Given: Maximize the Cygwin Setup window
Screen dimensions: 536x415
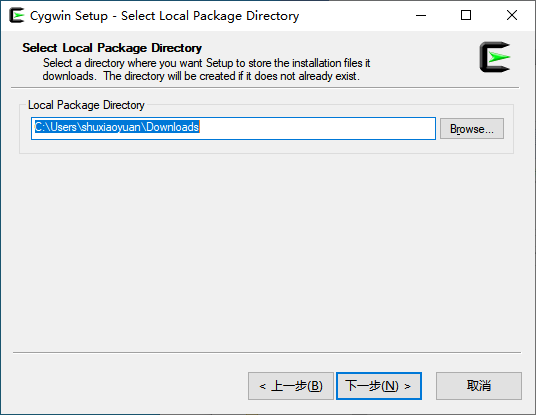Looking at the screenshot, I should 466,15.
